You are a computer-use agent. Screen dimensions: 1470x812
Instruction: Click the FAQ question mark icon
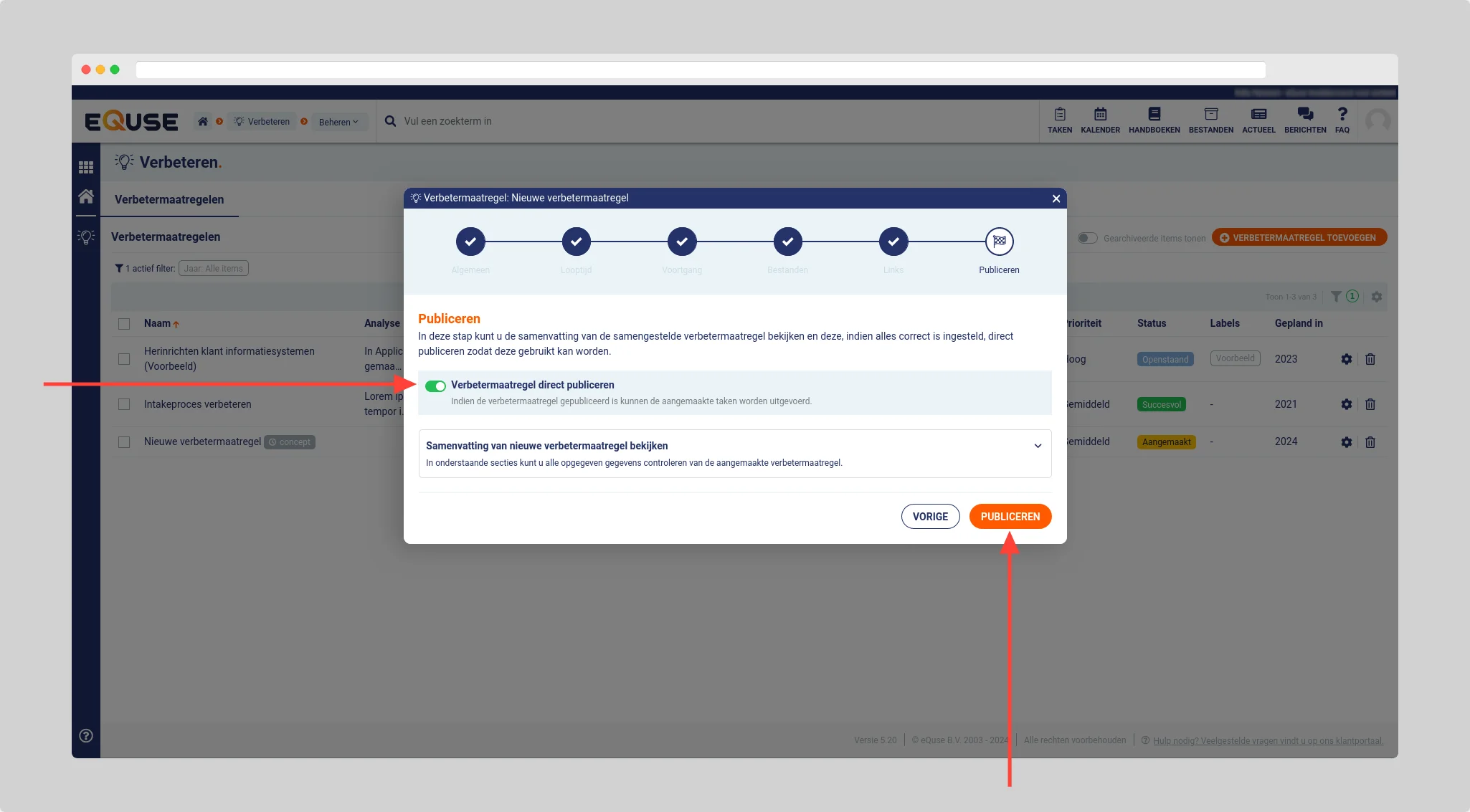(1342, 115)
